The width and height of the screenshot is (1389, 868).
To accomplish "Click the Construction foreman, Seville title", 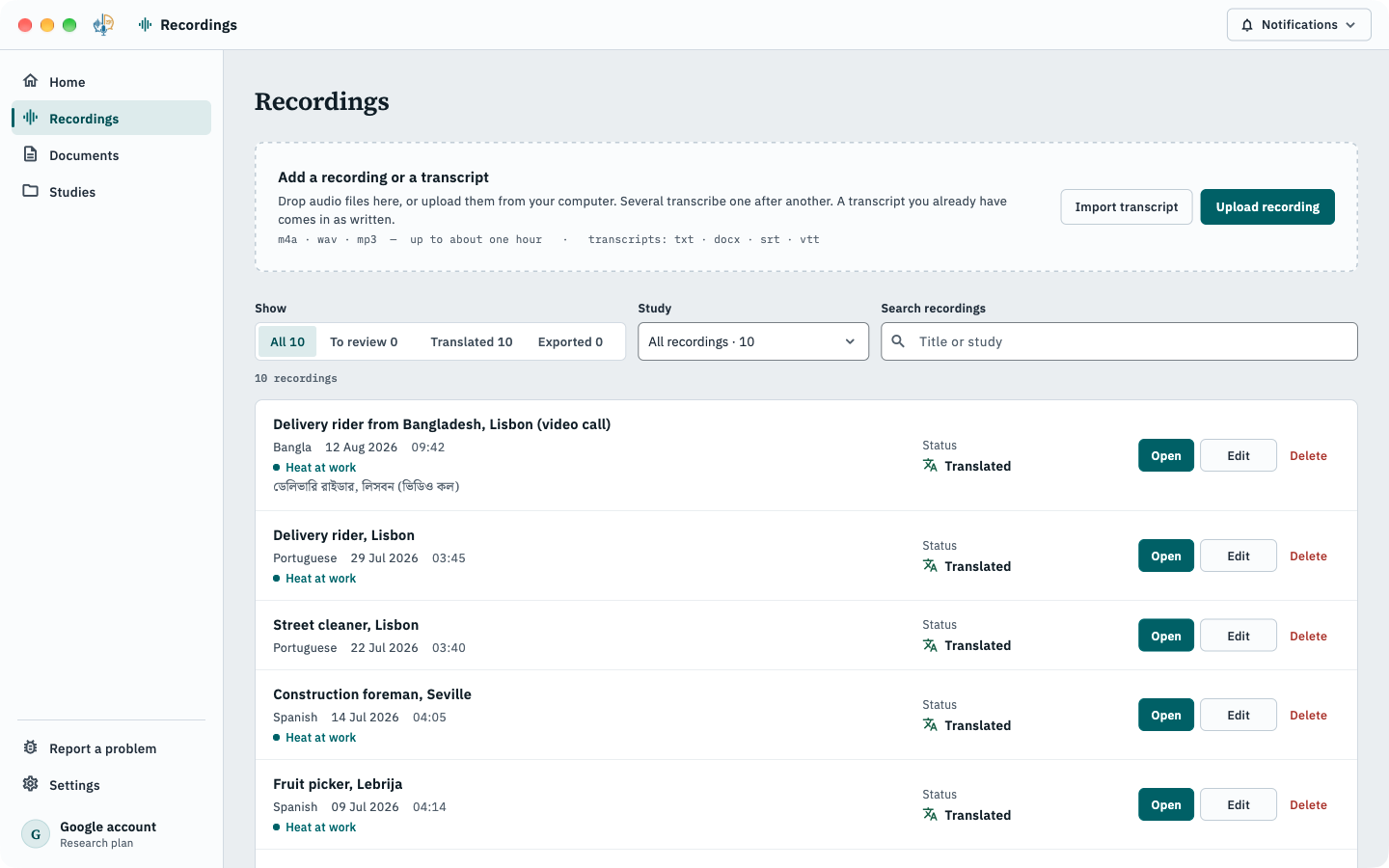I will (372, 694).
